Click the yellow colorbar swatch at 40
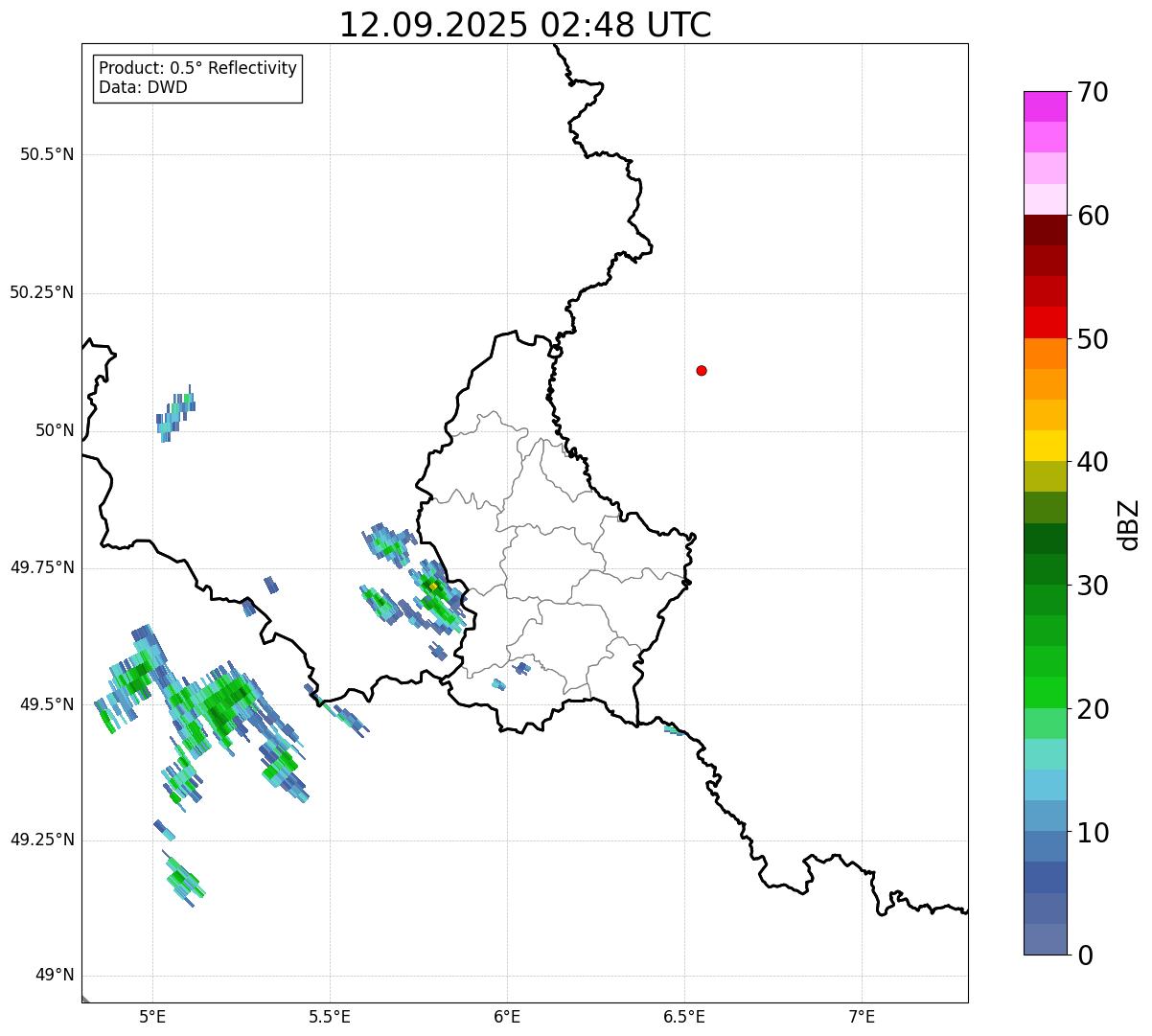Screen dimensions: 1152x1036 1045,446
